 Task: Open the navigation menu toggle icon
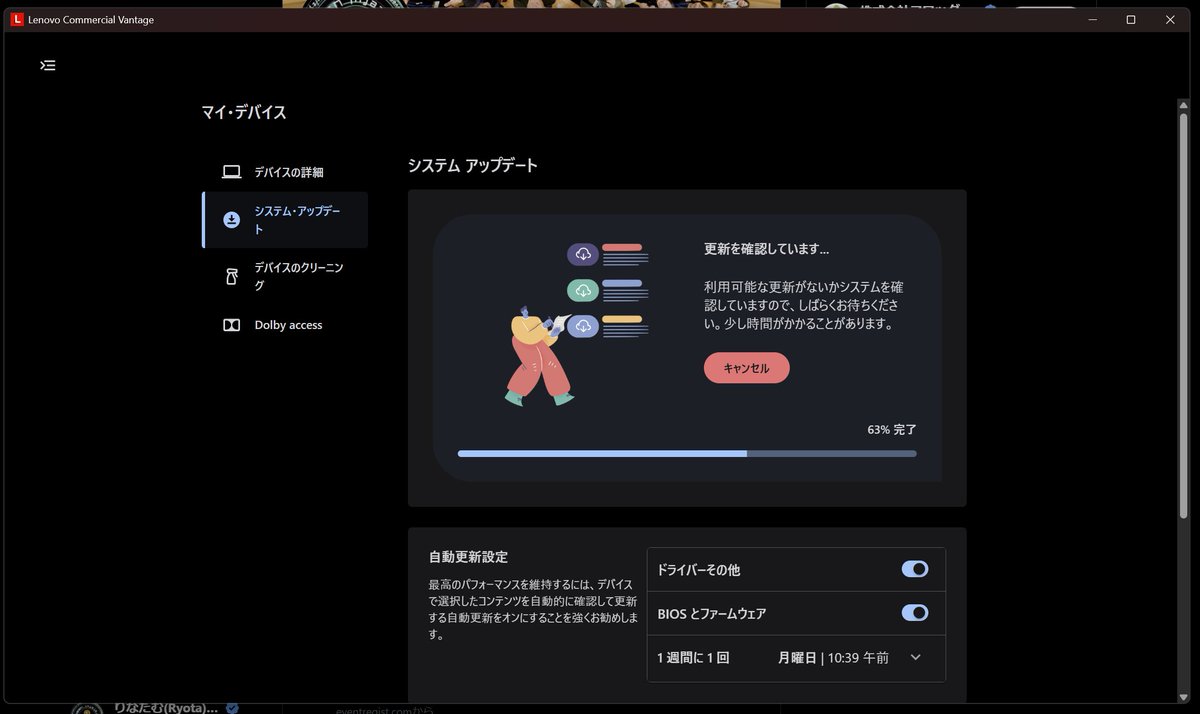47,65
